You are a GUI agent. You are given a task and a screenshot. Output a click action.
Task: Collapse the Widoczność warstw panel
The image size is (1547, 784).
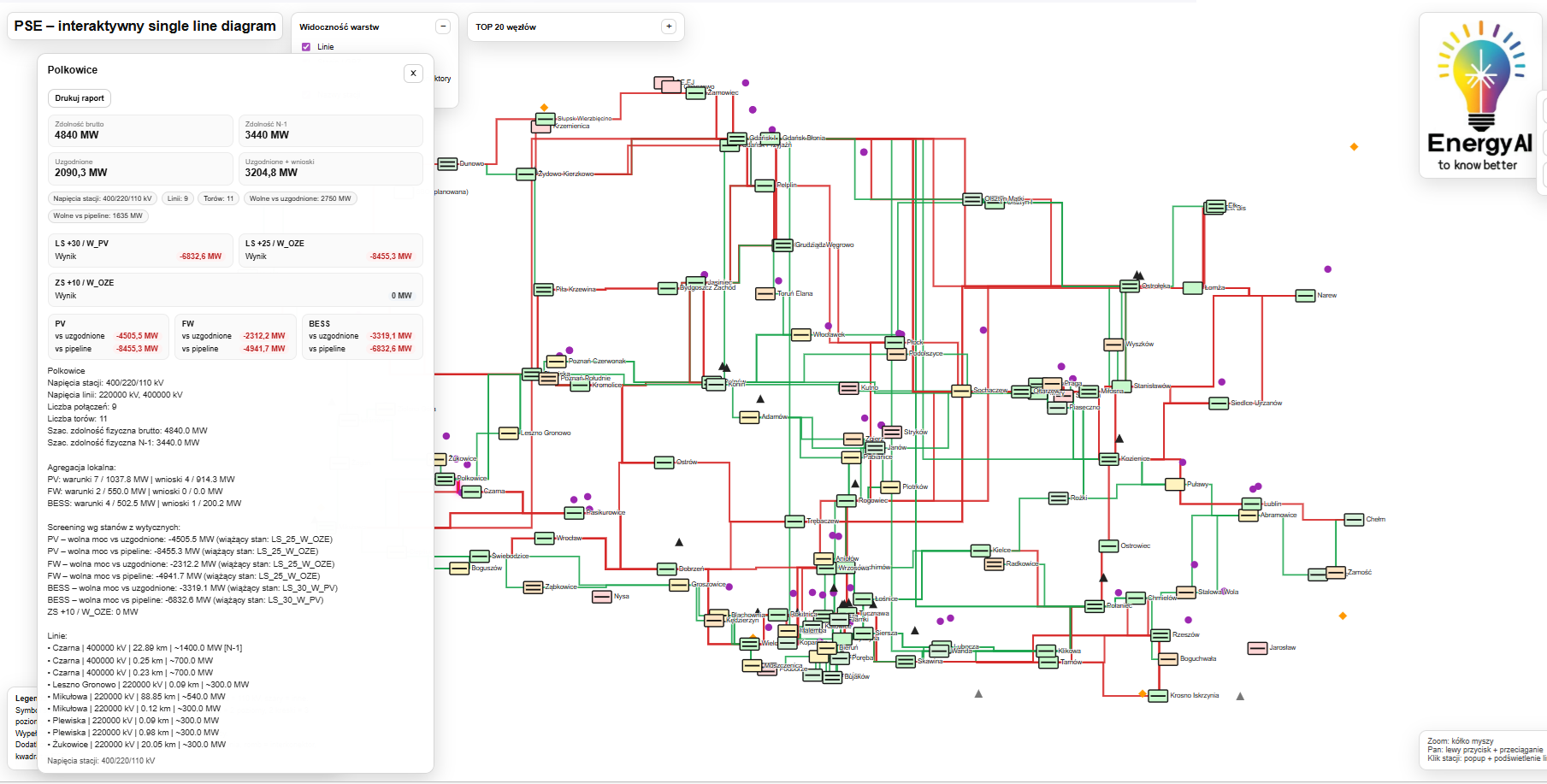click(x=443, y=27)
